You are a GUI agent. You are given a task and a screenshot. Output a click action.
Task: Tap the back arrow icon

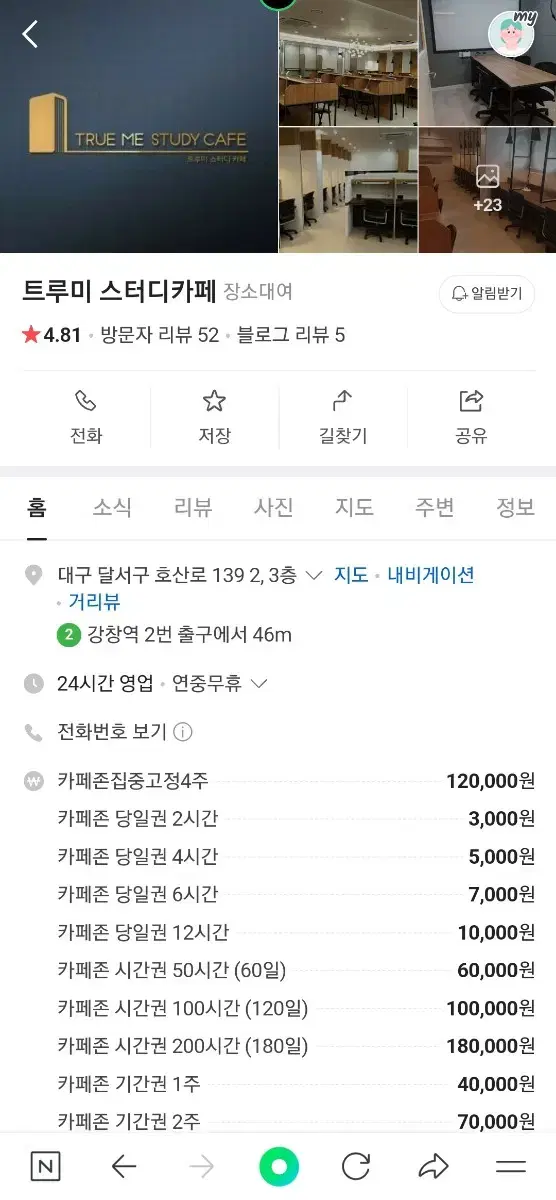[x=30, y=34]
